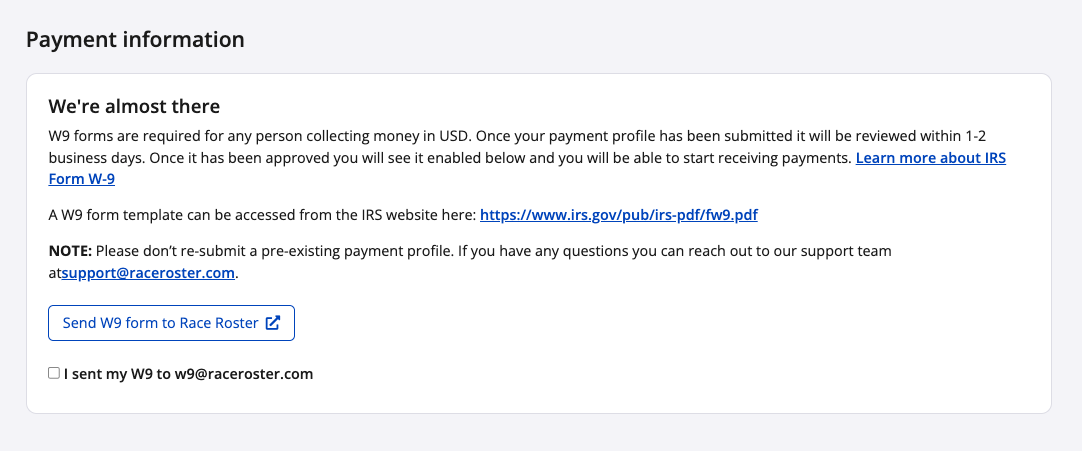The height and width of the screenshot is (451, 1082).
Task: Click external-link icon on Send W9 button
Action: pyautogui.click(x=273, y=323)
